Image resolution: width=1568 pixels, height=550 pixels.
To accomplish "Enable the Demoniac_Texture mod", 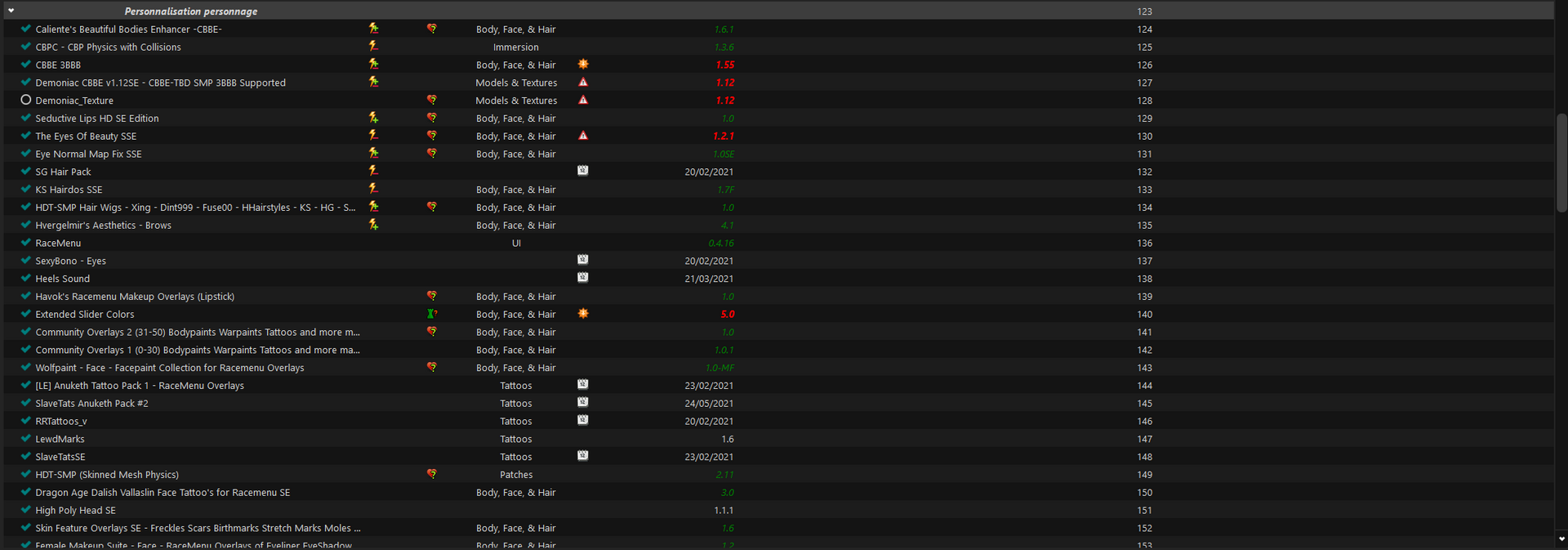I will coord(26,100).
